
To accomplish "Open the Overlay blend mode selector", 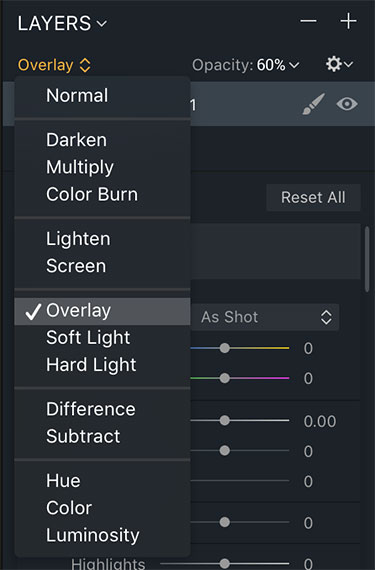I will tap(54, 65).
